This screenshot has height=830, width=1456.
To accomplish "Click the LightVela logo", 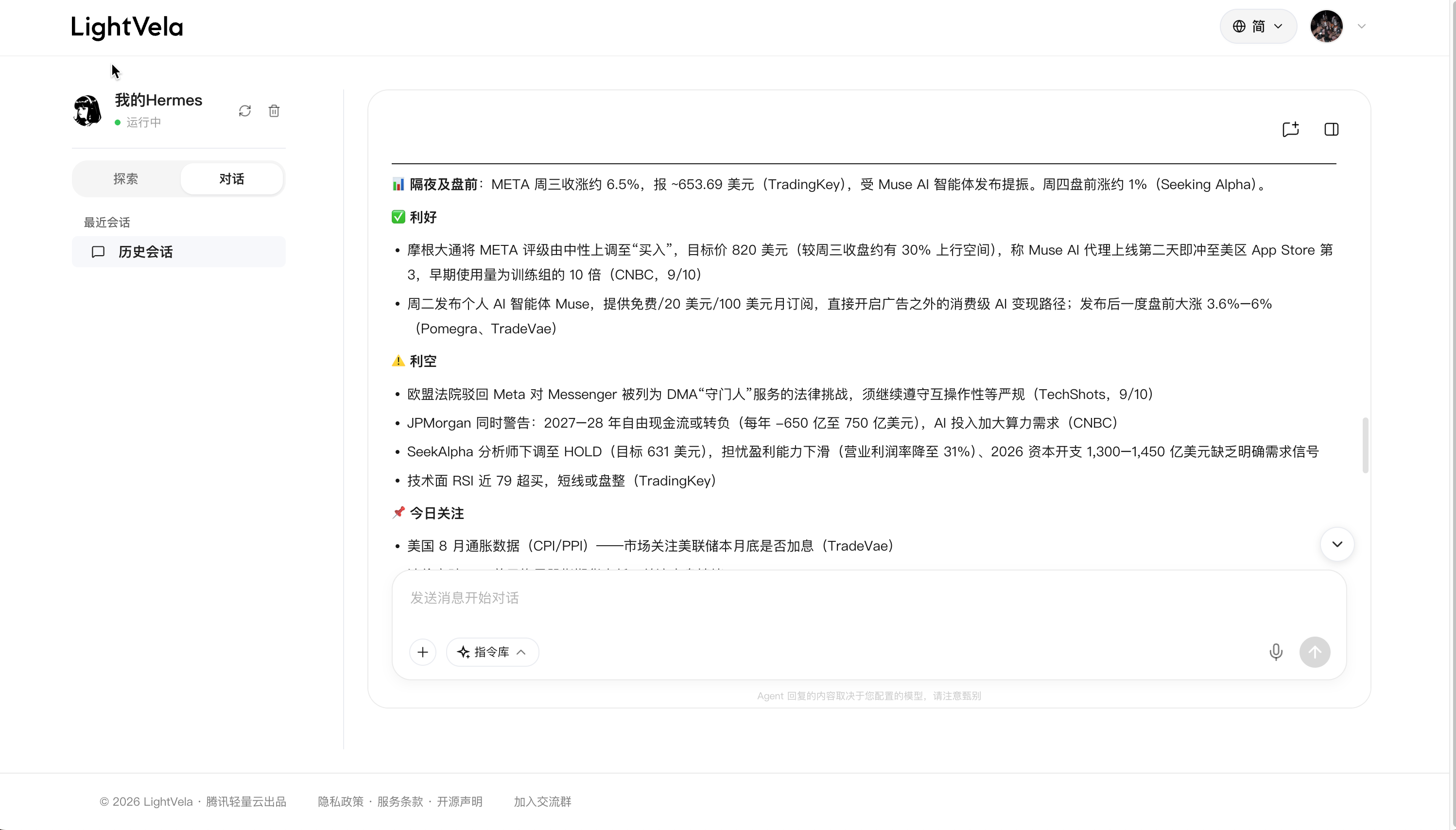I will (x=126, y=27).
